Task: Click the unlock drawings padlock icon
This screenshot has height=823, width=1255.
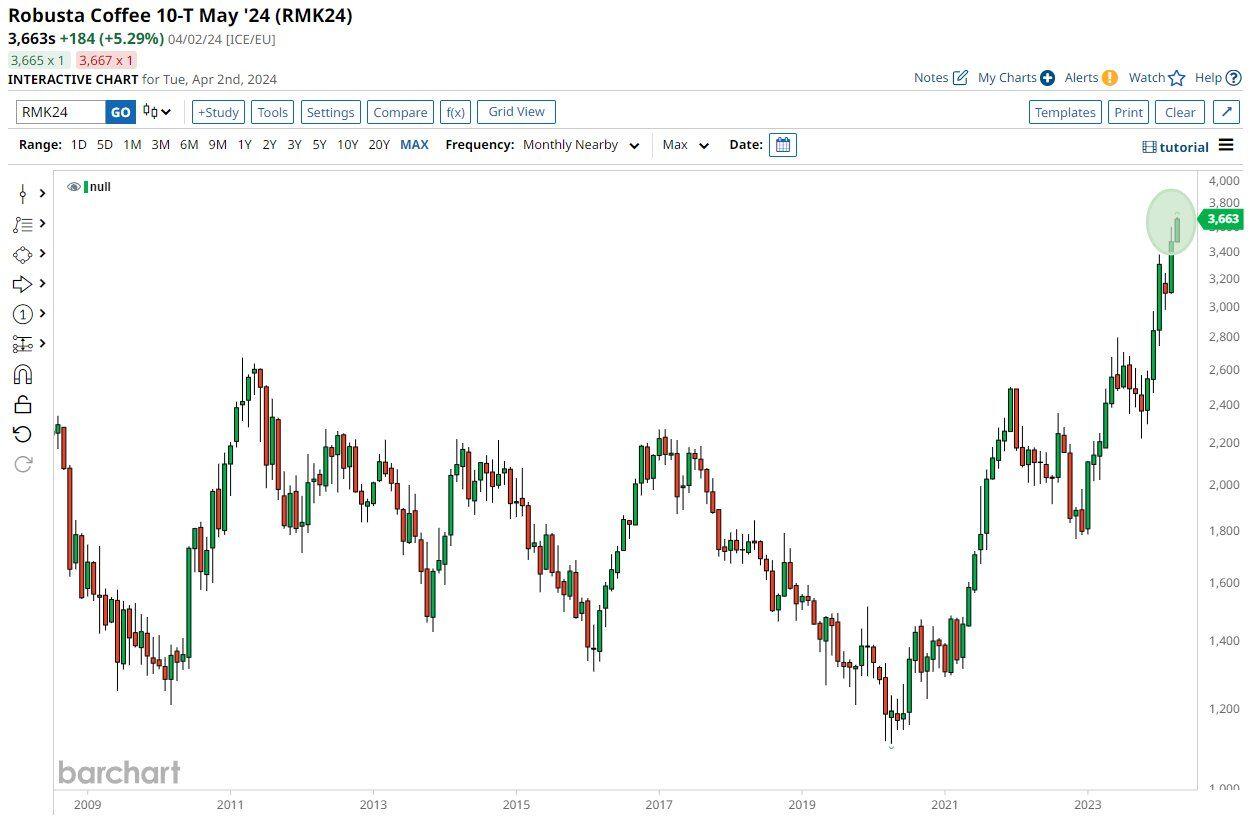Action: pos(22,404)
